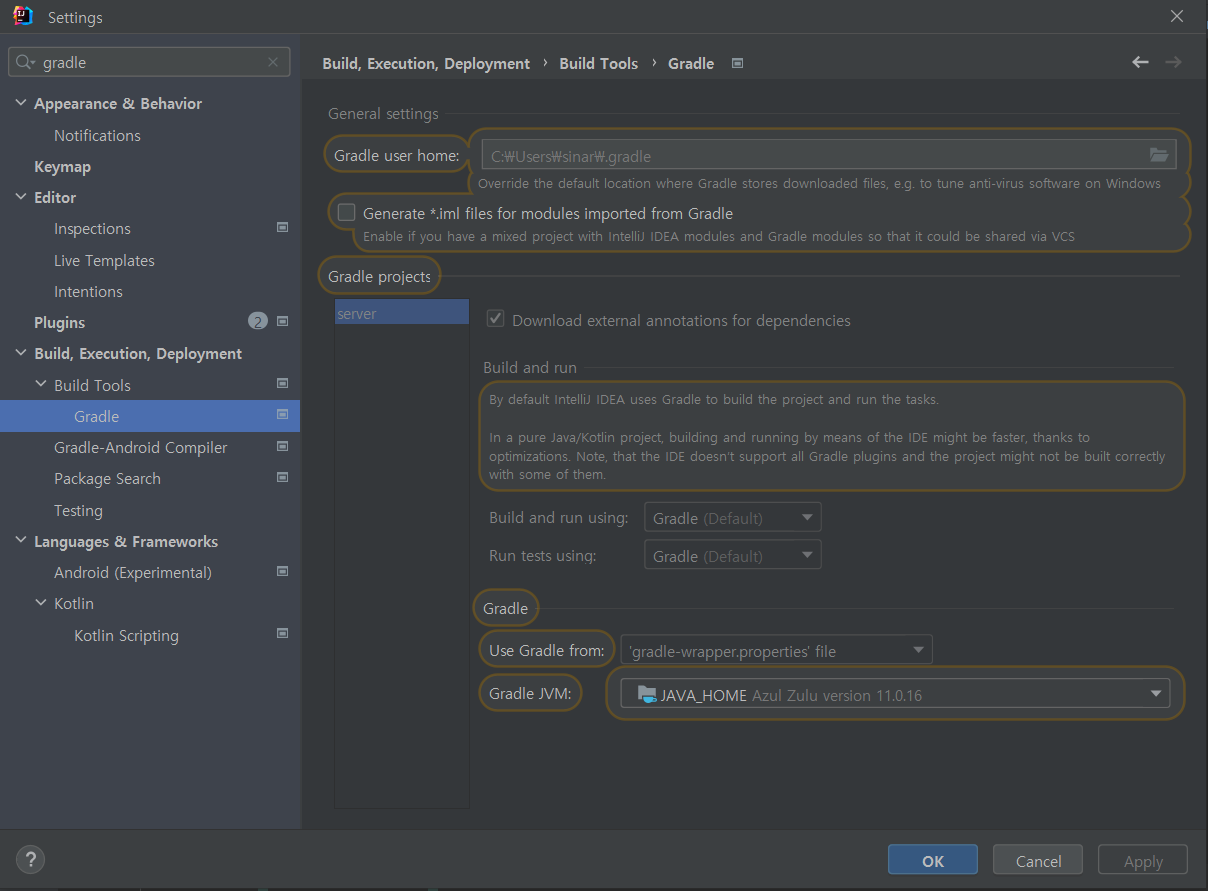Click project settings icon beside Inspections

[282, 228]
